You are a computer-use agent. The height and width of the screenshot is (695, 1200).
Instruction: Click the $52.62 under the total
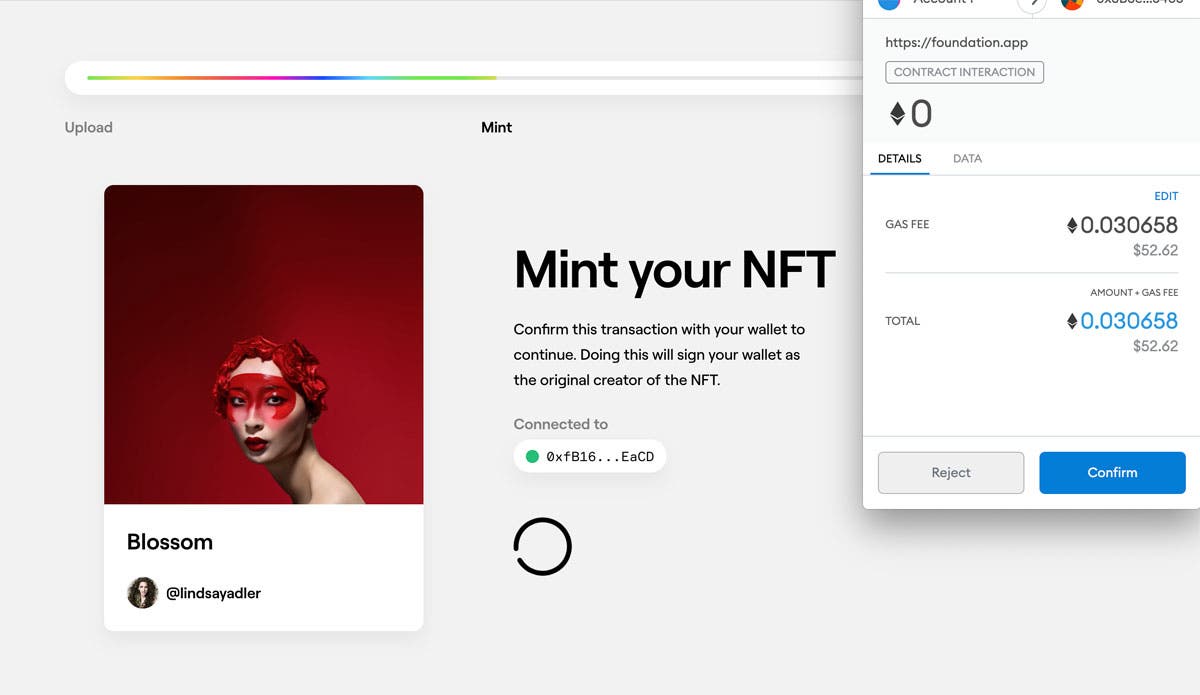[1155, 346]
